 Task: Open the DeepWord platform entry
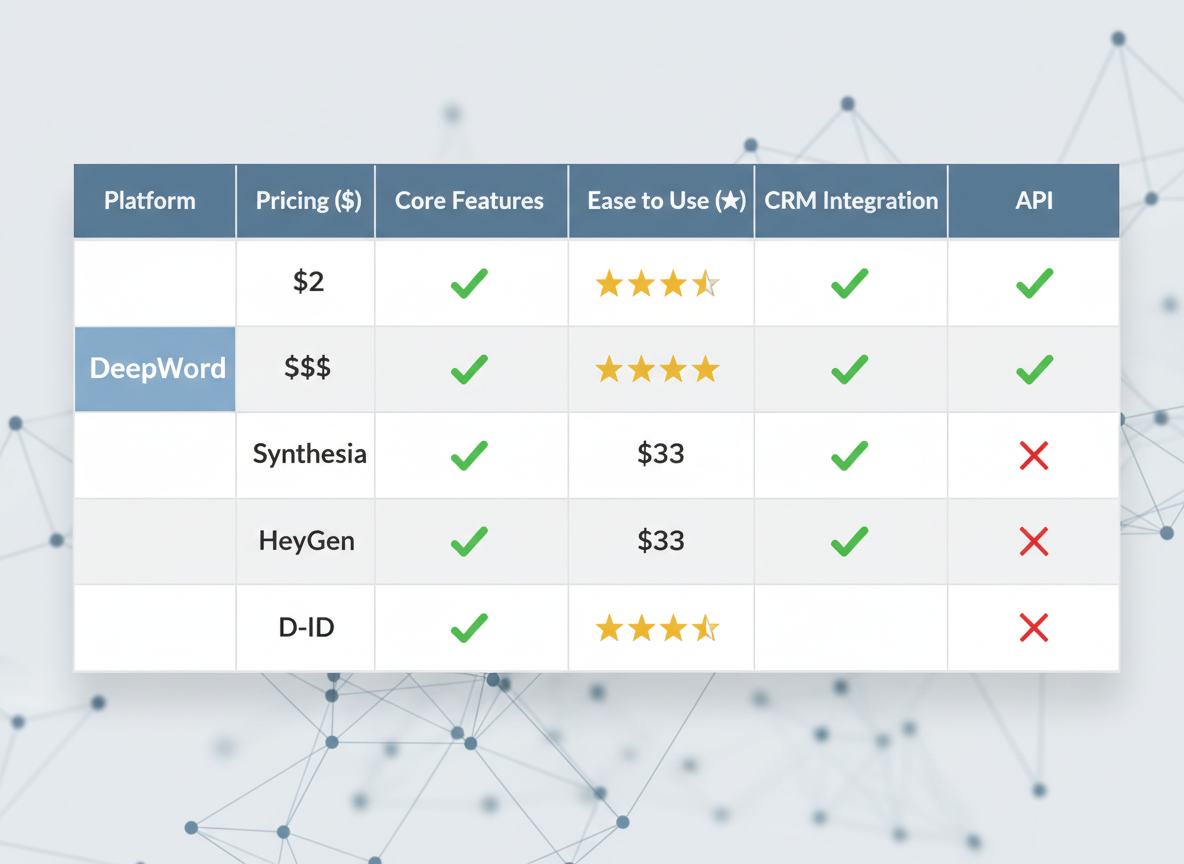pyautogui.click(x=156, y=369)
